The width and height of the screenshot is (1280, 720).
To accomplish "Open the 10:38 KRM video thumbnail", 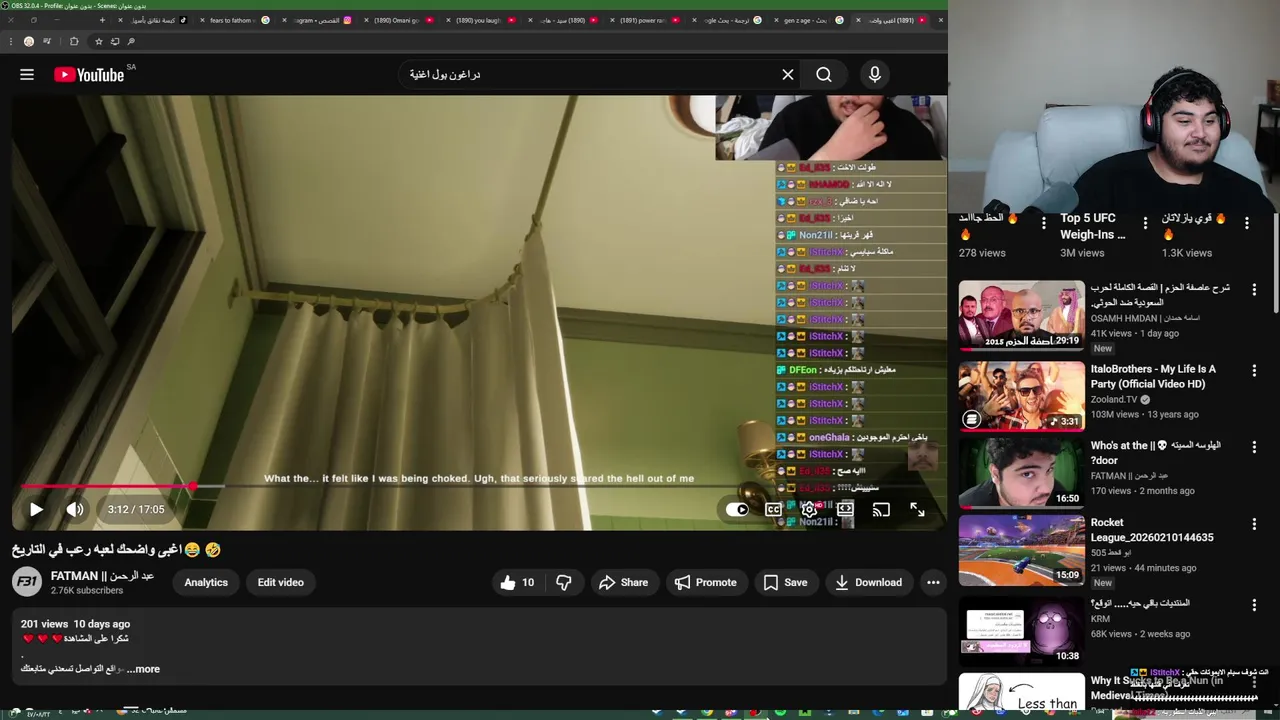I will (1021, 630).
